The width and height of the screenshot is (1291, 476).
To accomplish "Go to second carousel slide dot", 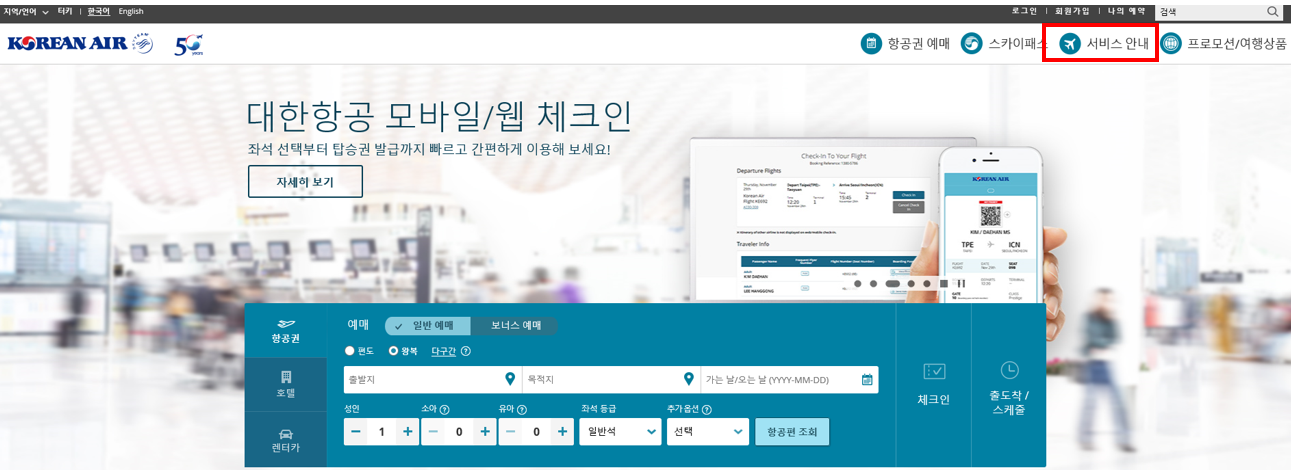I will tap(873, 284).
